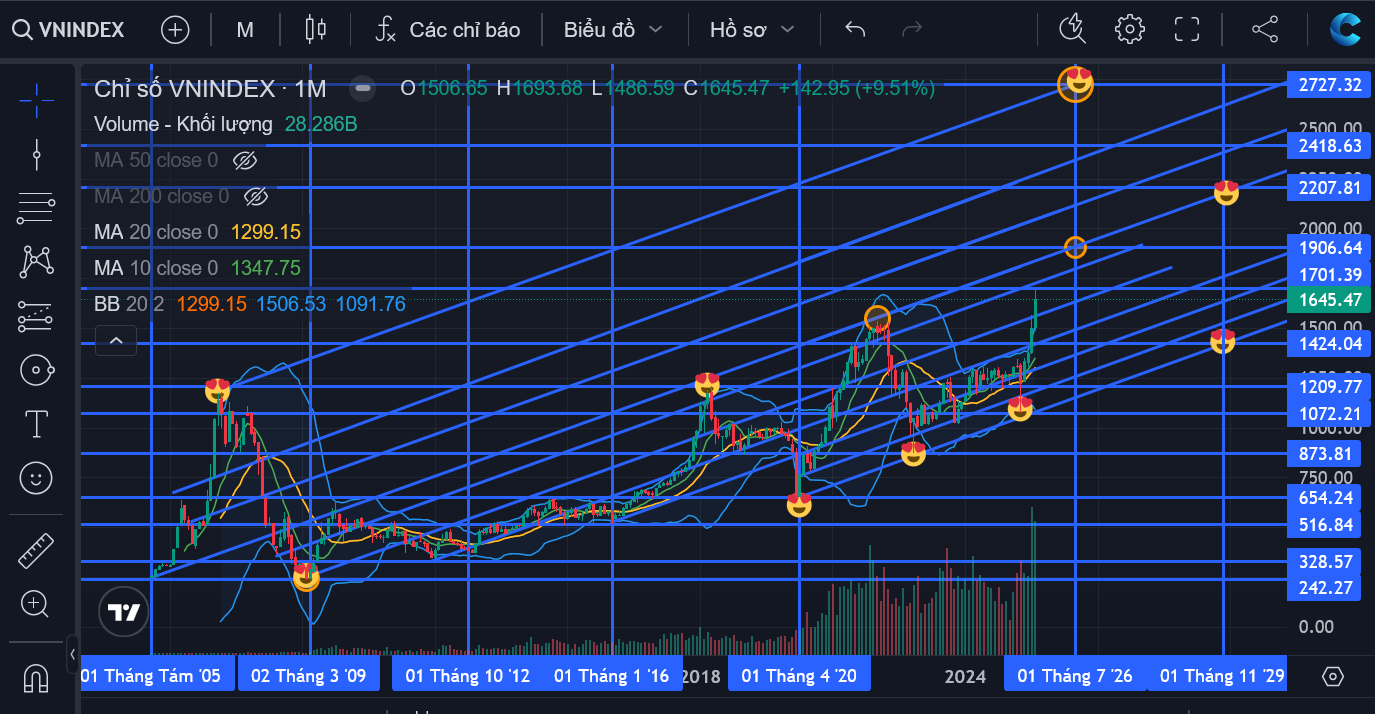The width and height of the screenshot is (1375, 714).
Task: Click the 01 Tháng 10 '12 date marker
Action: [467, 676]
